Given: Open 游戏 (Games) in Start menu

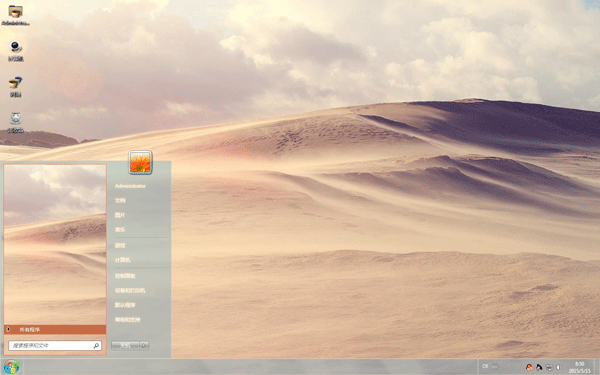Looking at the screenshot, I should (120, 245).
